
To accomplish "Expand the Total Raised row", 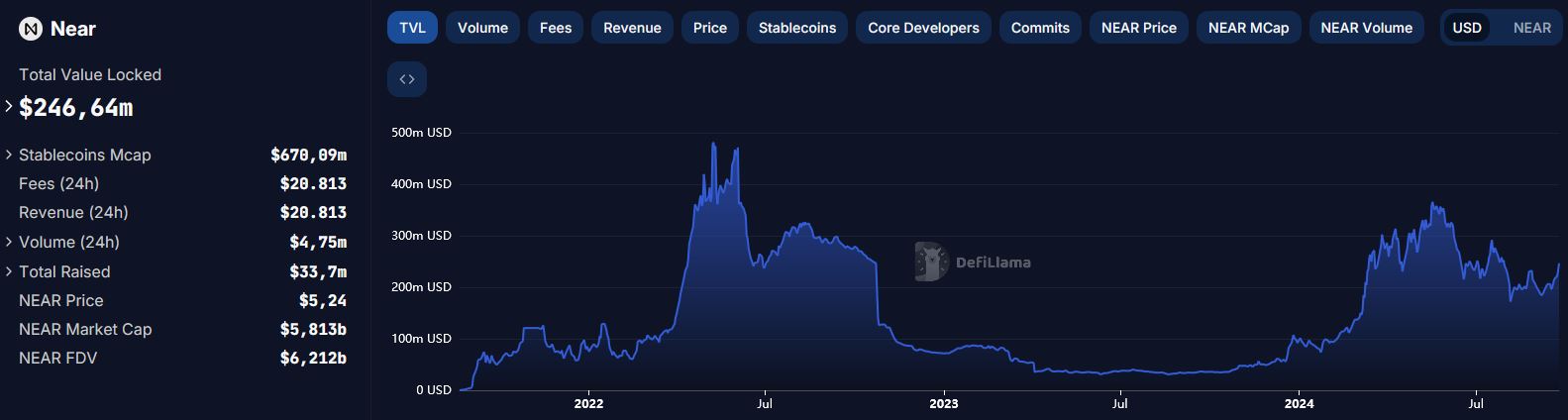I will click(x=9, y=271).
